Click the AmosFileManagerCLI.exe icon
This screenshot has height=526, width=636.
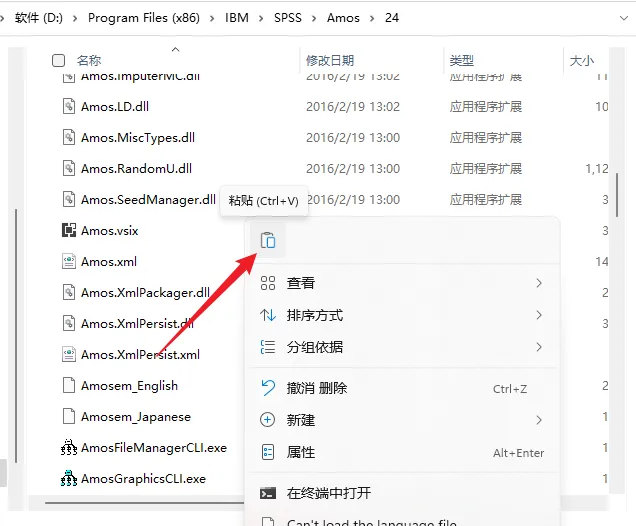tap(69, 447)
